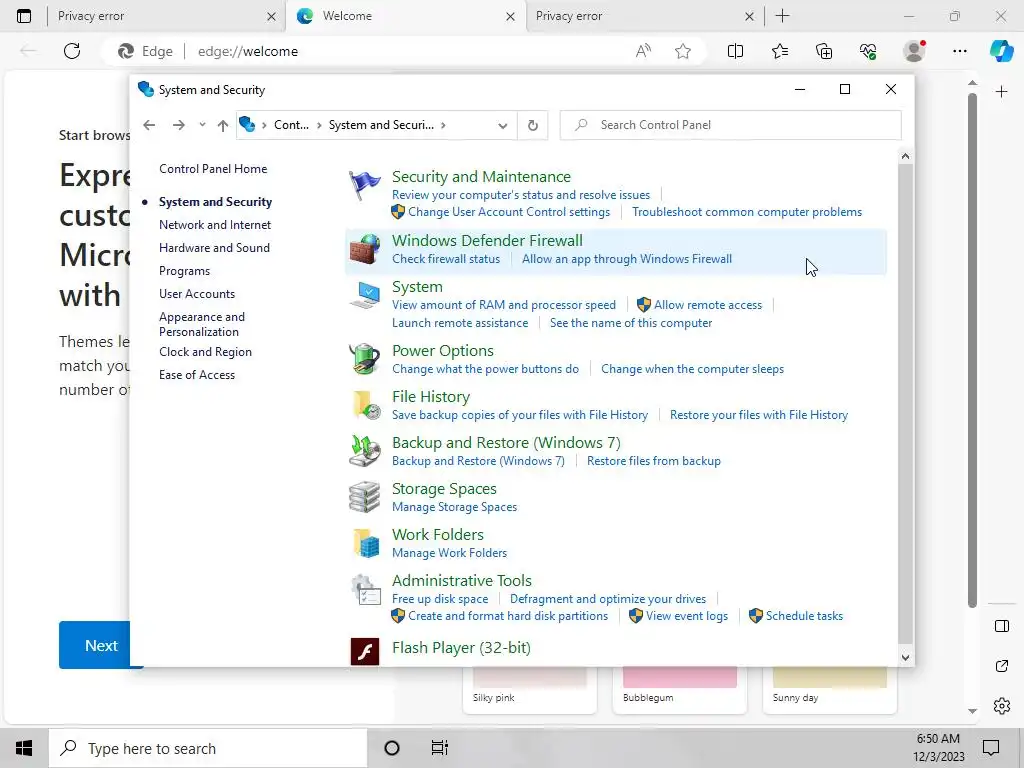This screenshot has height=768, width=1024.
Task: Go up one level in Control Panel
Action: (223, 125)
